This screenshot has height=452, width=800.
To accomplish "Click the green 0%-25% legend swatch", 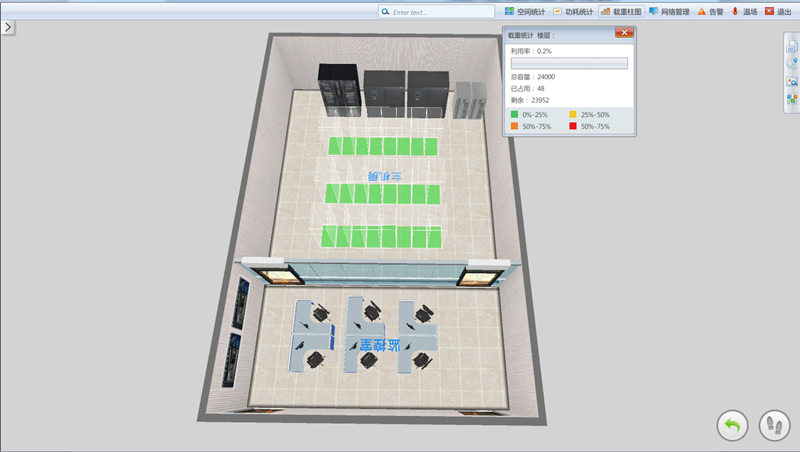I will [514, 115].
